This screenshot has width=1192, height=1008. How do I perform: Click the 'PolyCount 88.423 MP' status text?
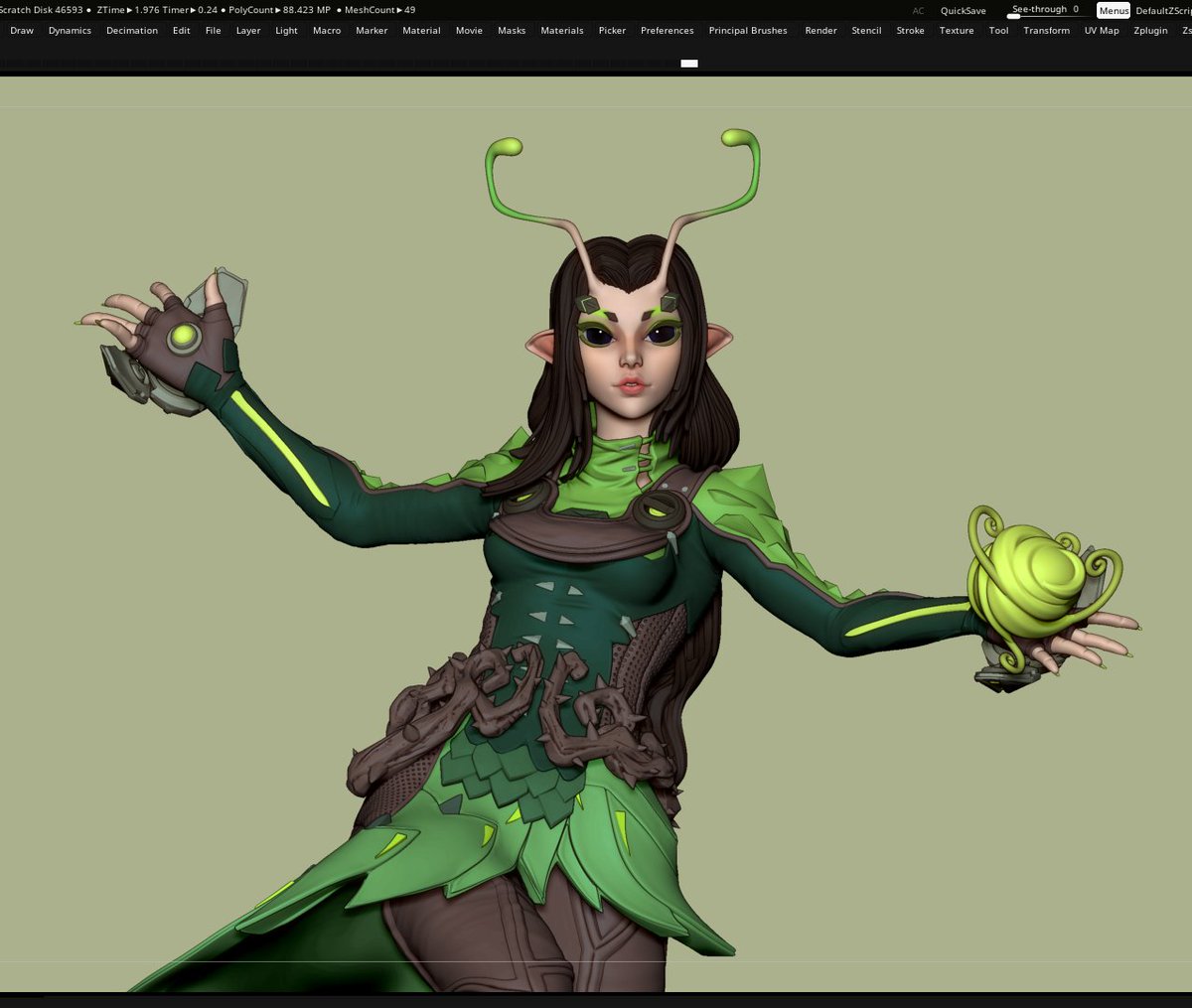[279, 10]
